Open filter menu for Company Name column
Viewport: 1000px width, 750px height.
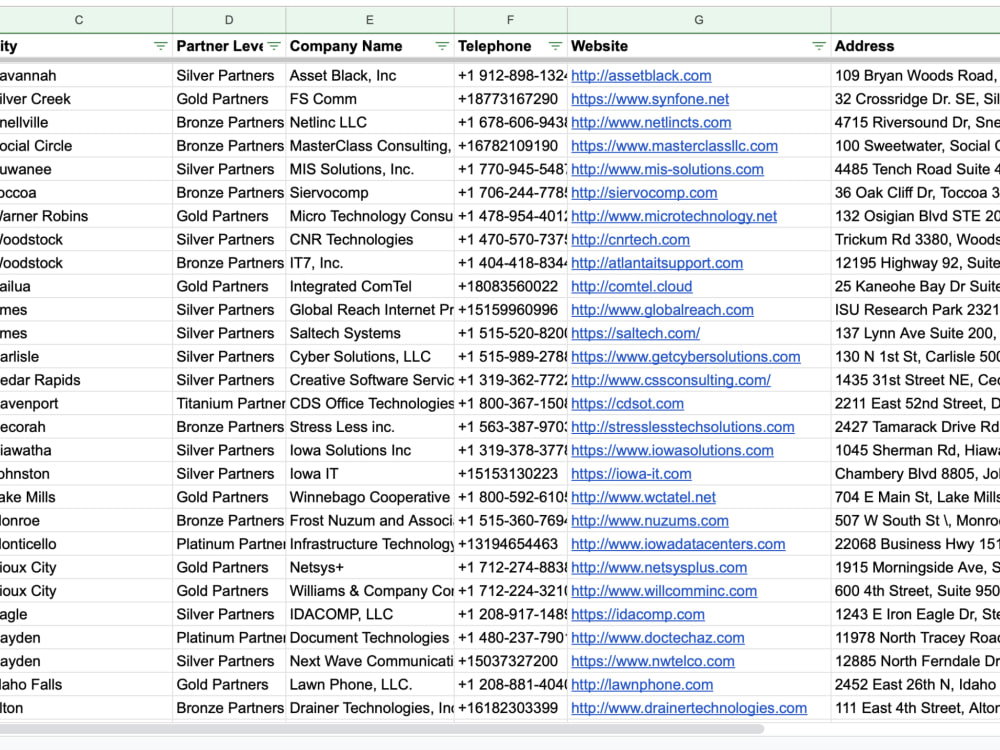pos(442,46)
